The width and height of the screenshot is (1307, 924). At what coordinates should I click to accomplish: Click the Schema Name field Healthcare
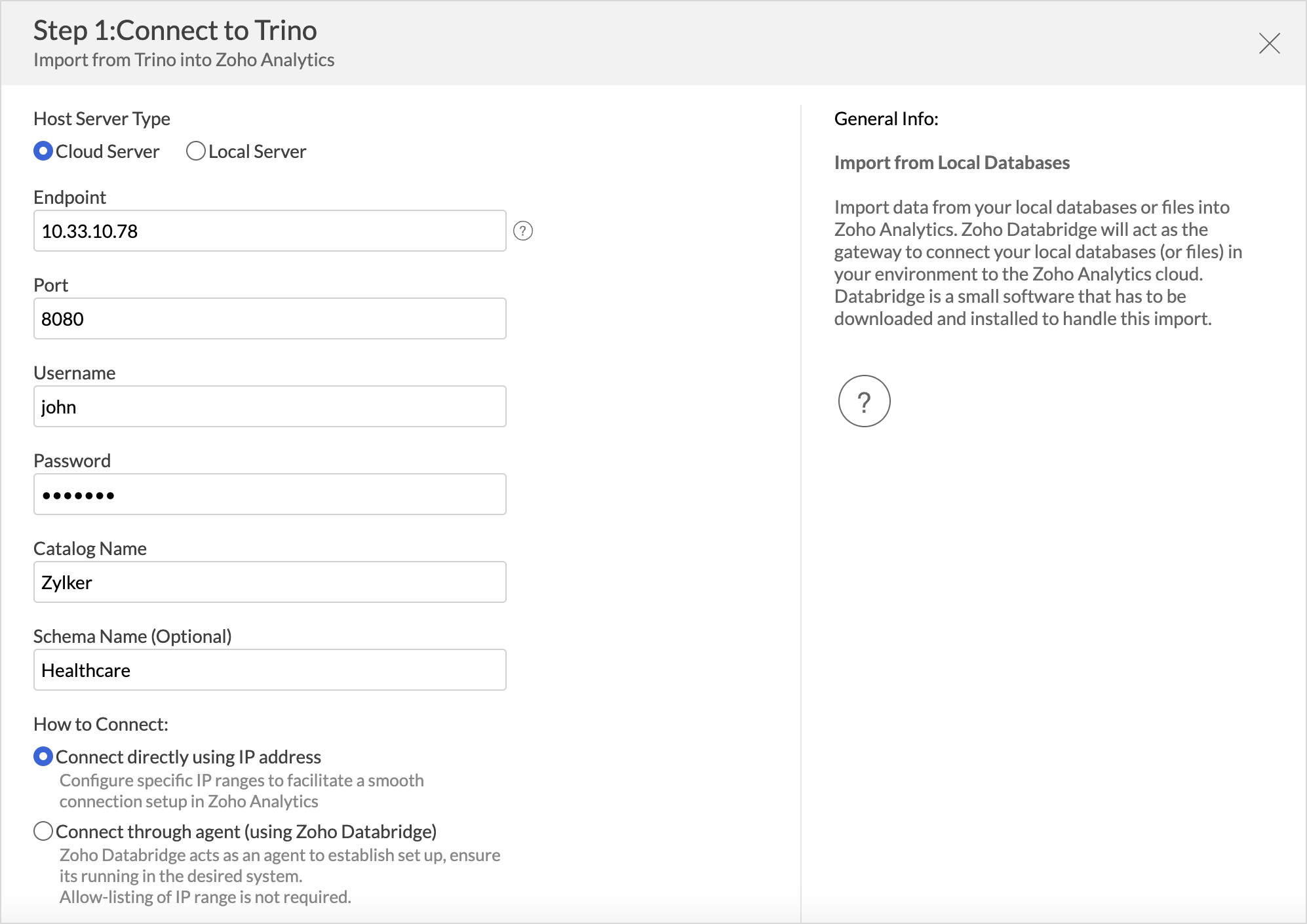[x=269, y=670]
